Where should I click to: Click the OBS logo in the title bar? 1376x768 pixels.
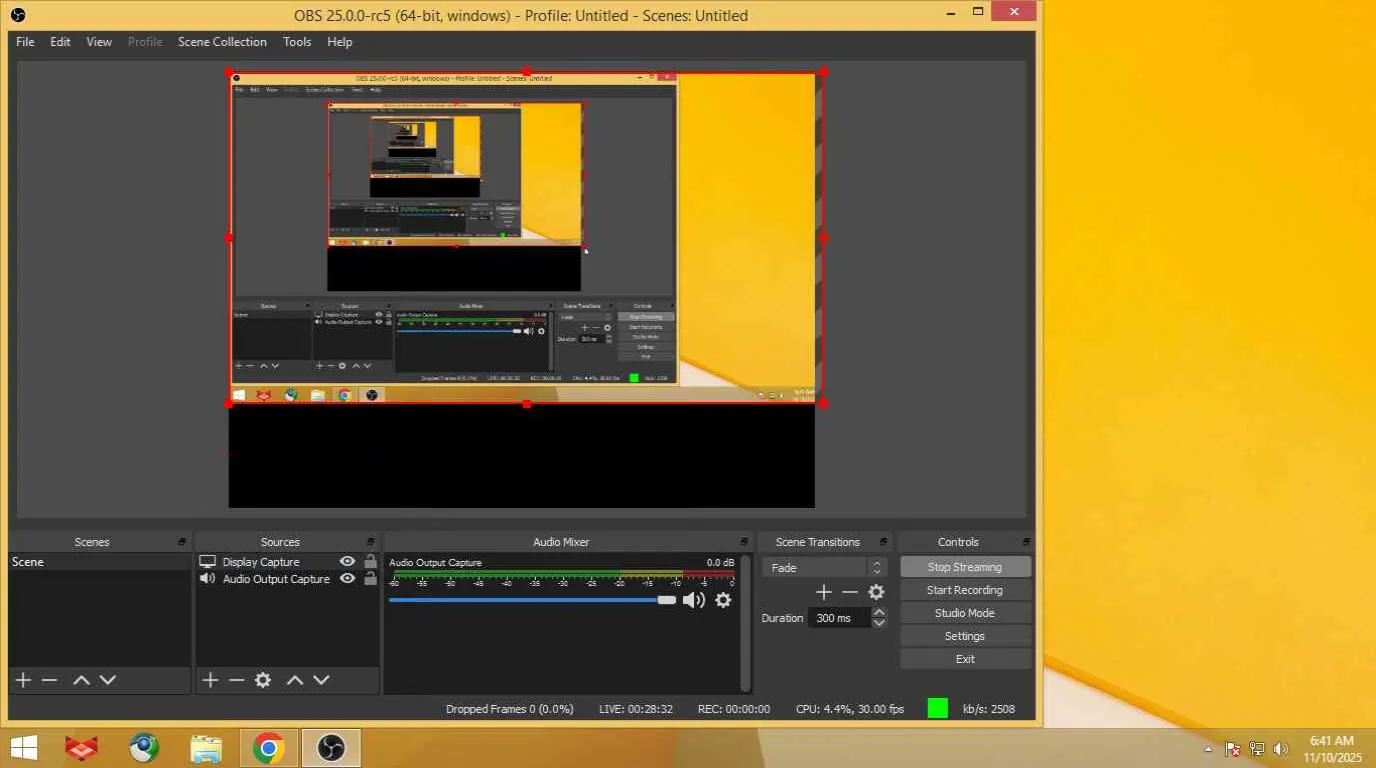tap(18, 15)
